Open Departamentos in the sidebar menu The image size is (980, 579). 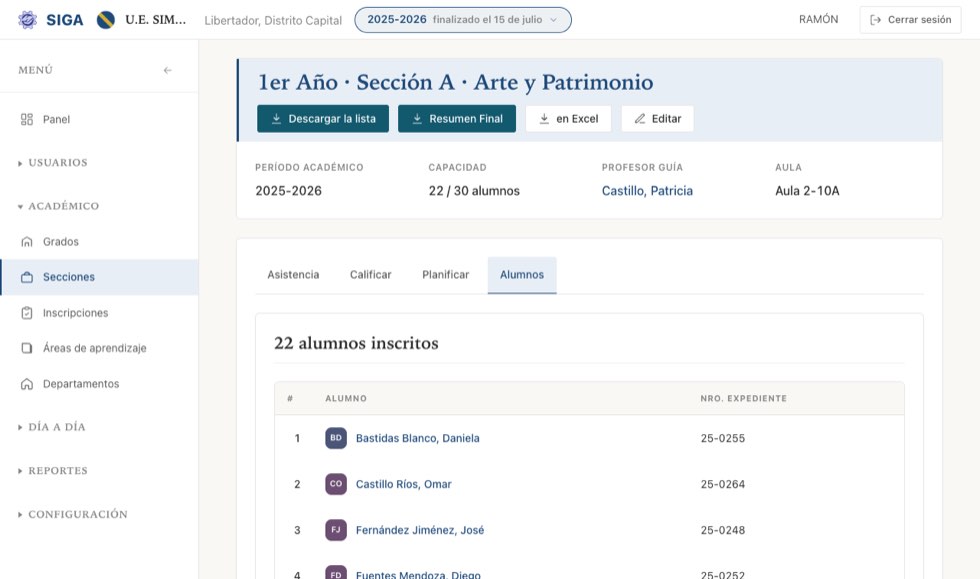pos(99,384)
